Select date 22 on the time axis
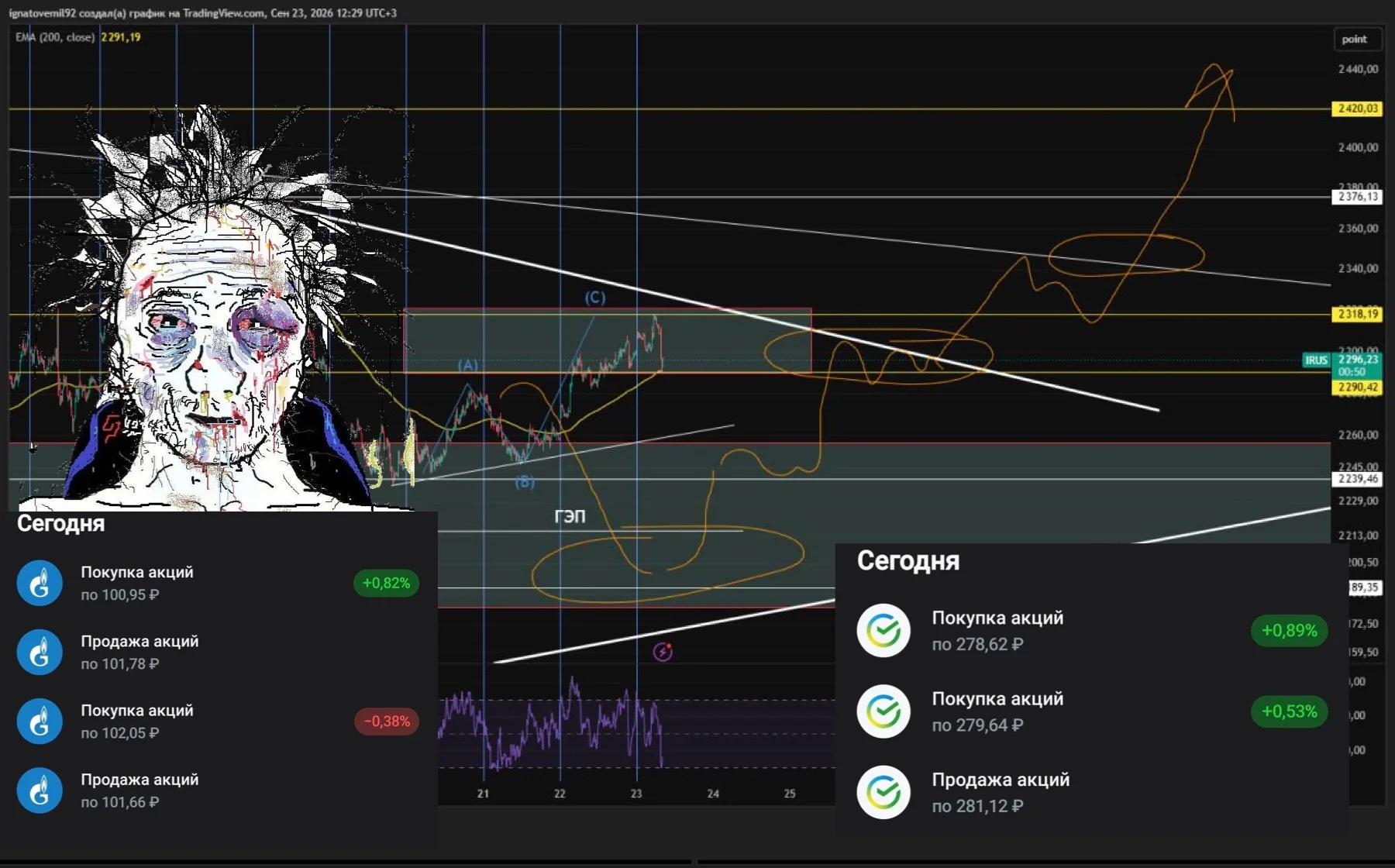 click(560, 794)
